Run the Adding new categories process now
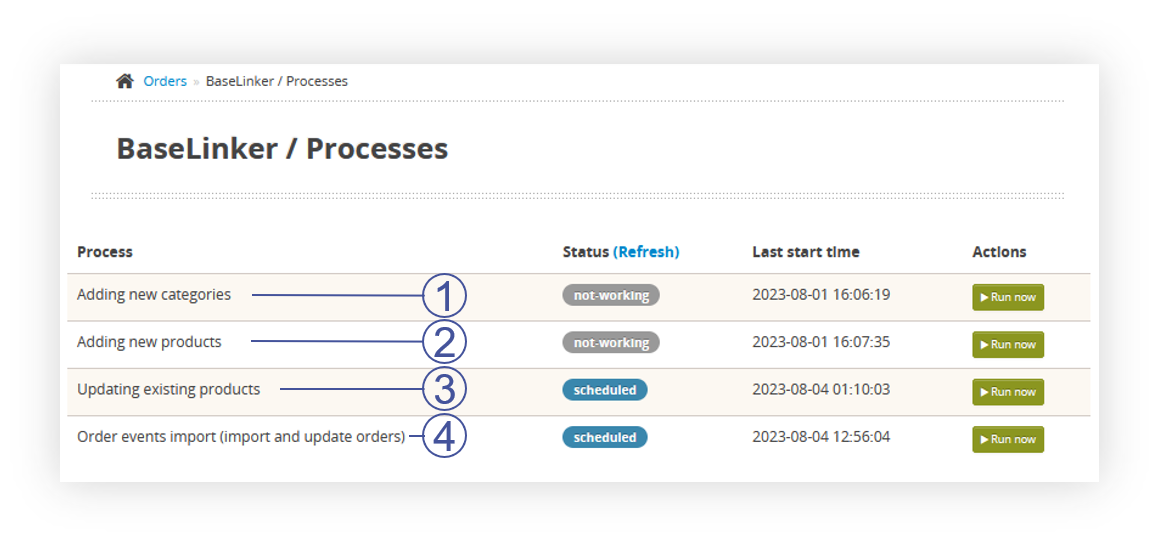The height and width of the screenshot is (545, 1170). coord(1008,297)
